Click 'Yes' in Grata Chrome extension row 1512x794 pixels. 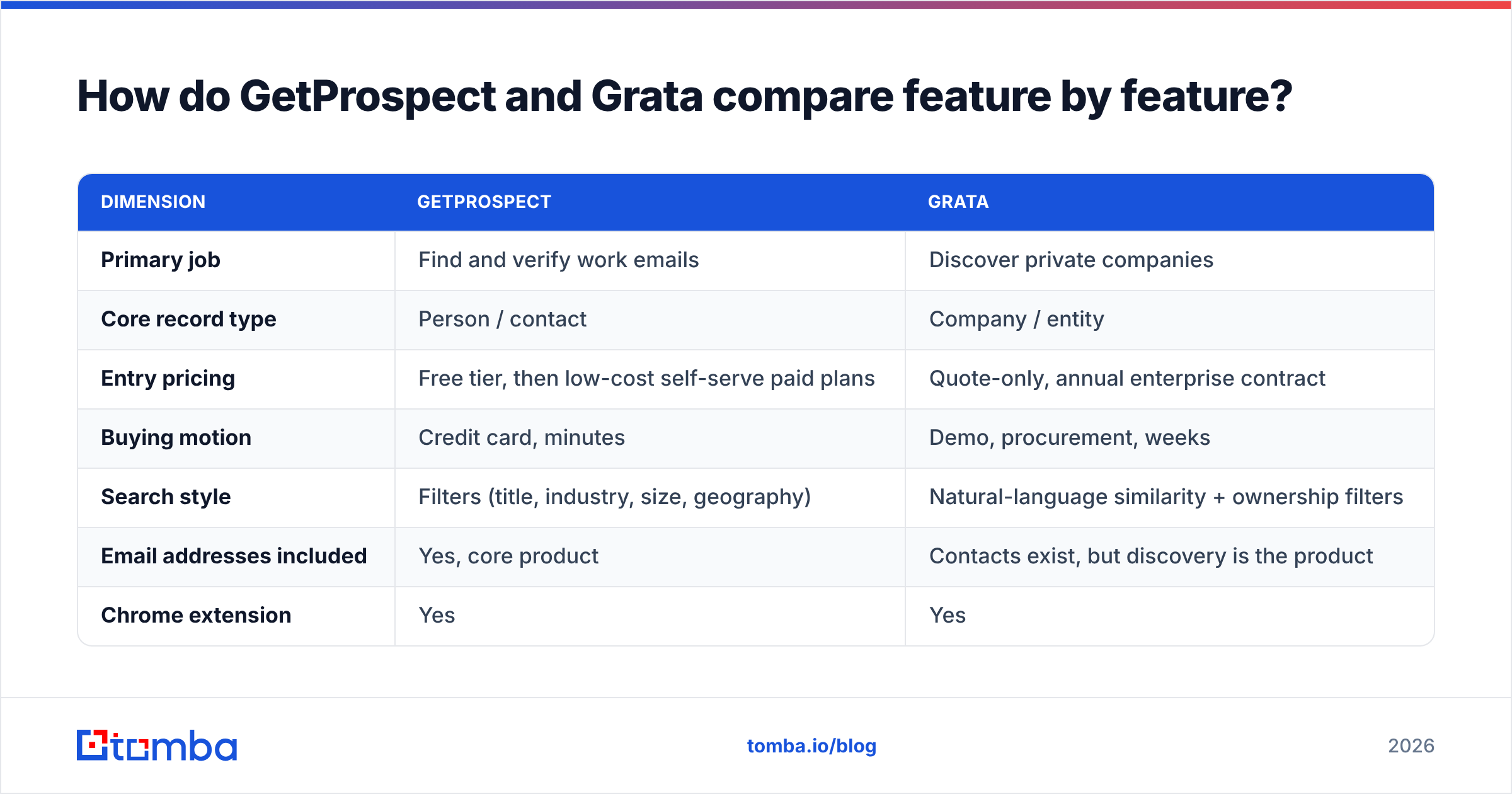point(948,616)
